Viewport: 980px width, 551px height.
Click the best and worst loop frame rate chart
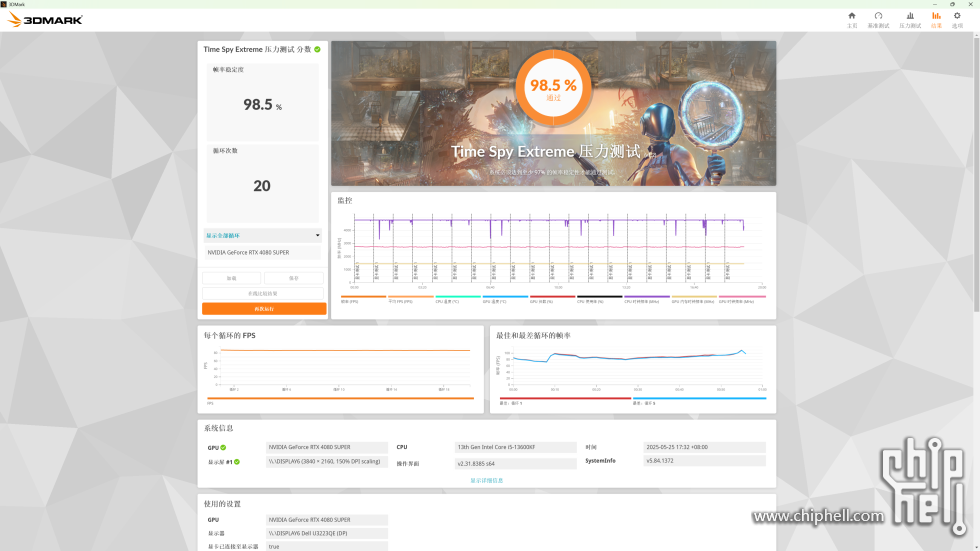pos(632,369)
